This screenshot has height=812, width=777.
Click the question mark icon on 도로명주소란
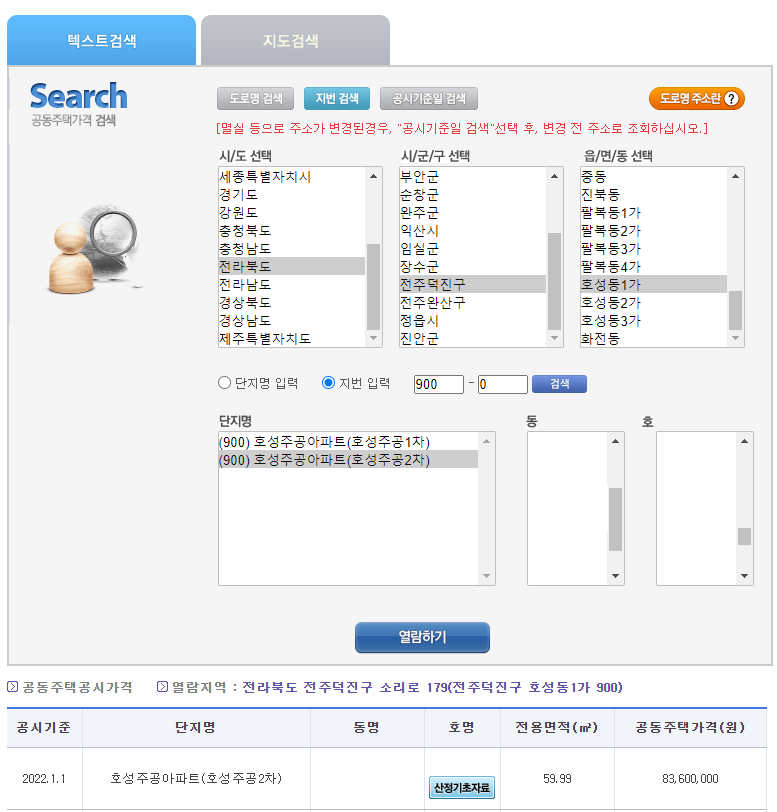(731, 98)
